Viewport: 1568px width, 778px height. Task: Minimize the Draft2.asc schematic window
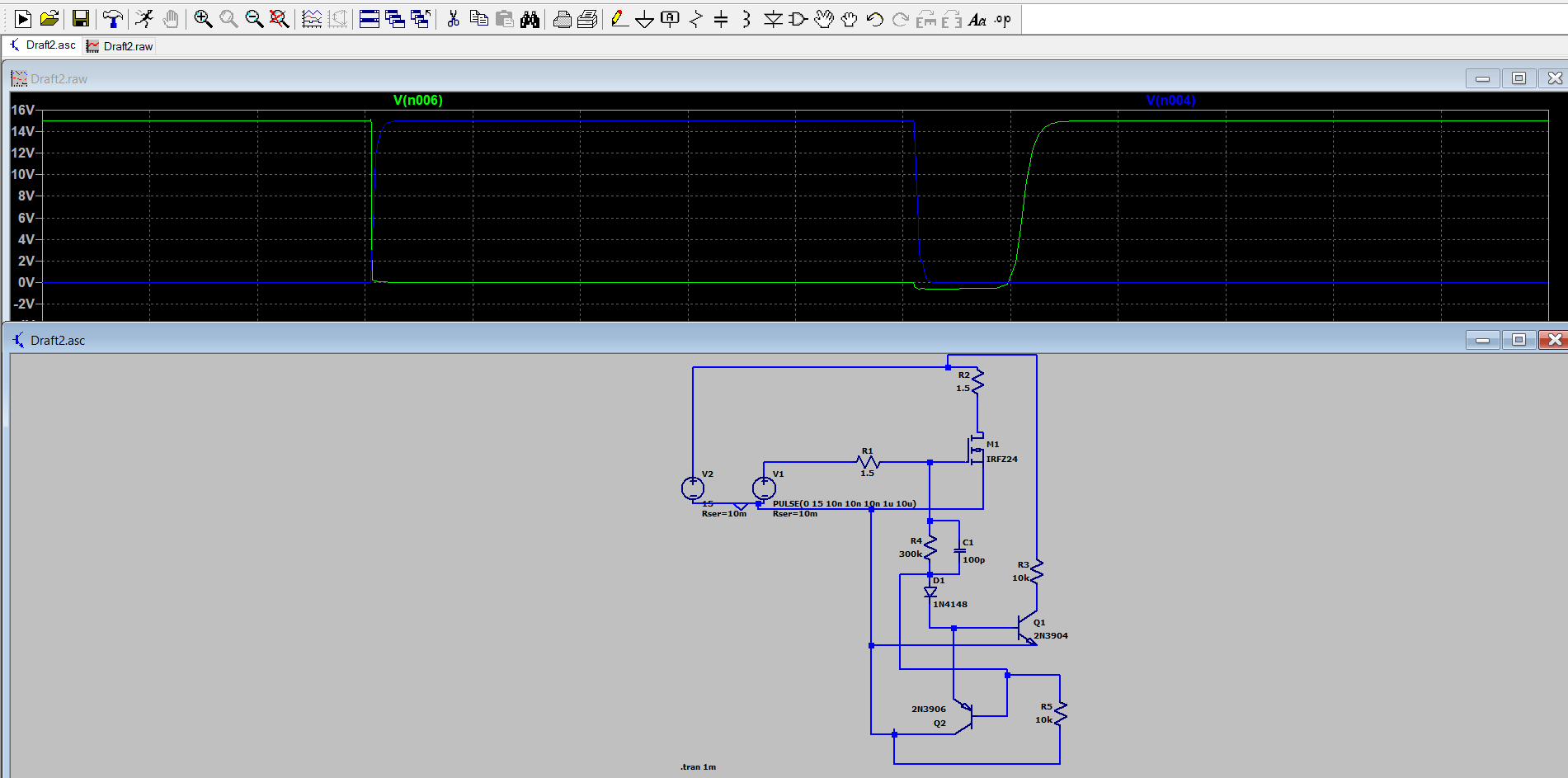(x=1482, y=340)
